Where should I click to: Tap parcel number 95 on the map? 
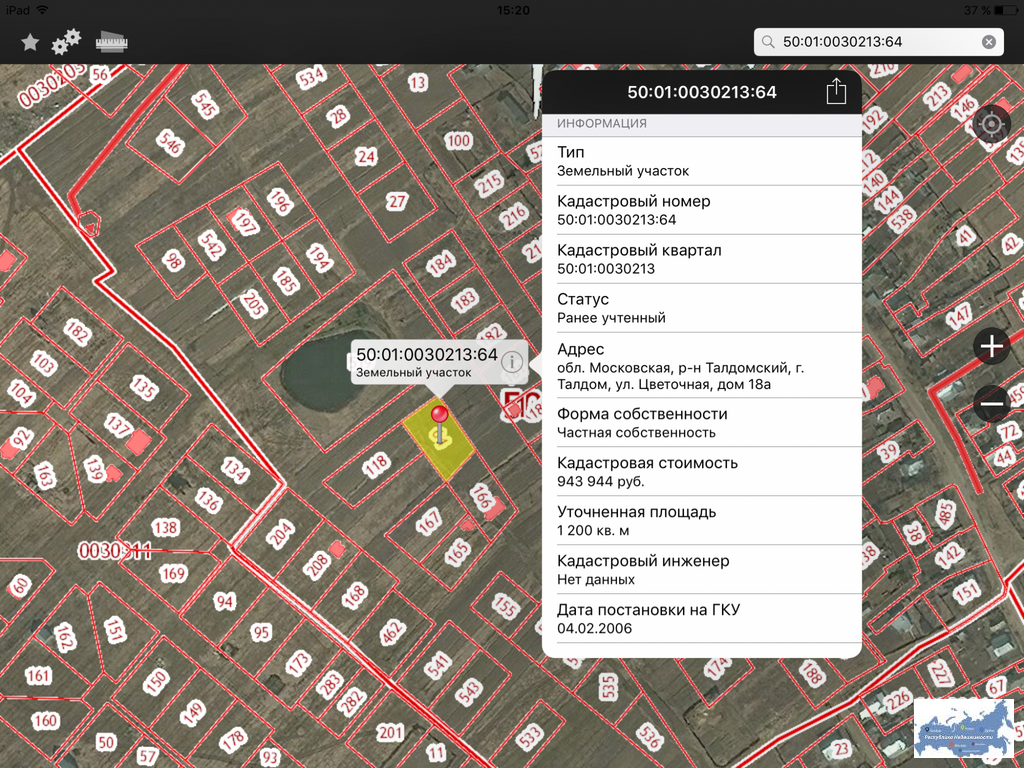261,632
